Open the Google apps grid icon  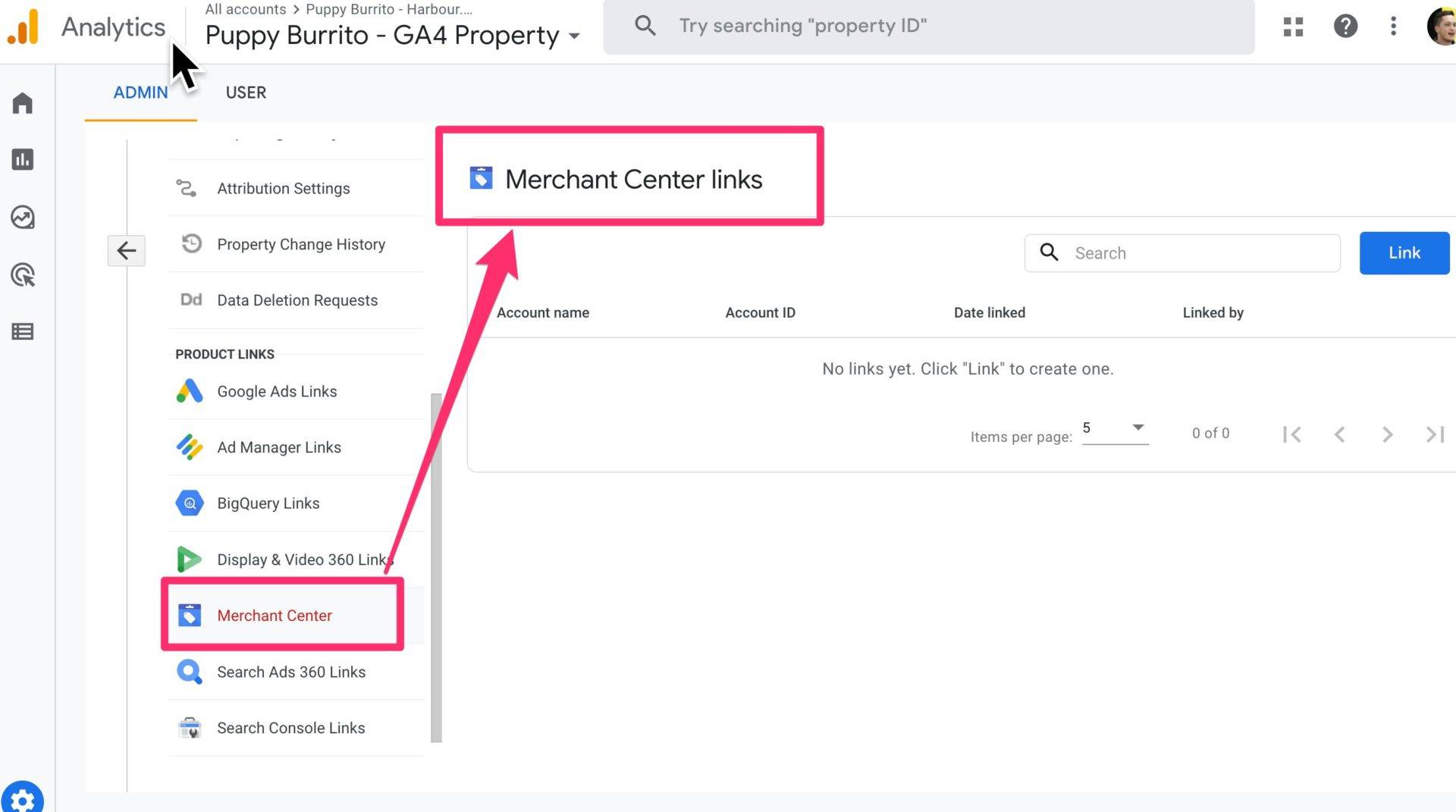point(1292,26)
